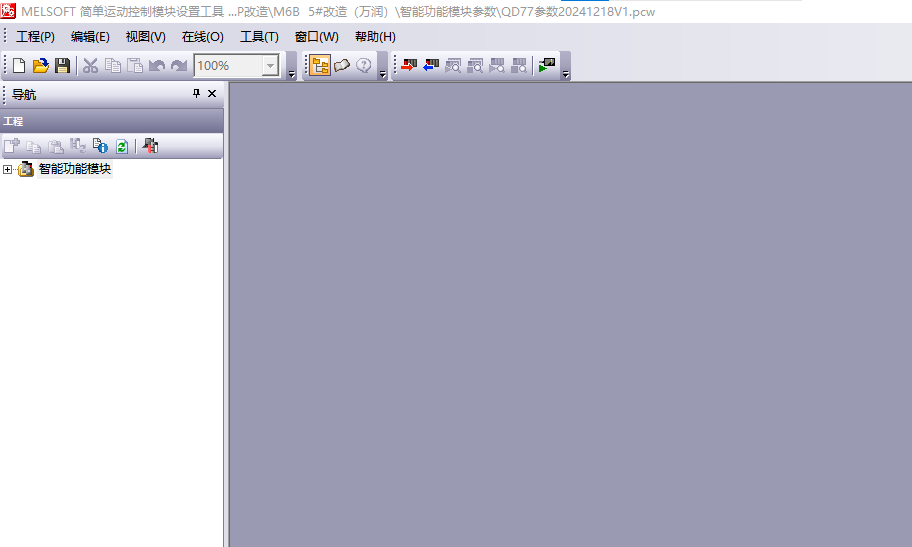The image size is (912, 547).
Task: Save the project with the floppy disk icon
Action: click(x=62, y=66)
